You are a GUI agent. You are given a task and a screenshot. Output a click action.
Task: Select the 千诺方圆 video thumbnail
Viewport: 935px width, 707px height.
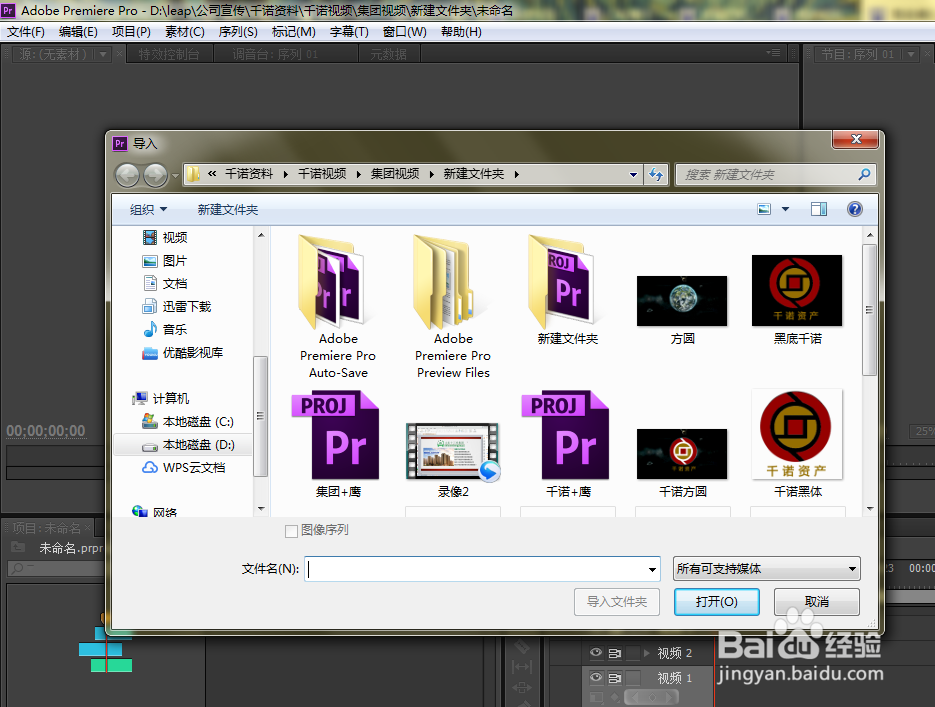(682, 454)
